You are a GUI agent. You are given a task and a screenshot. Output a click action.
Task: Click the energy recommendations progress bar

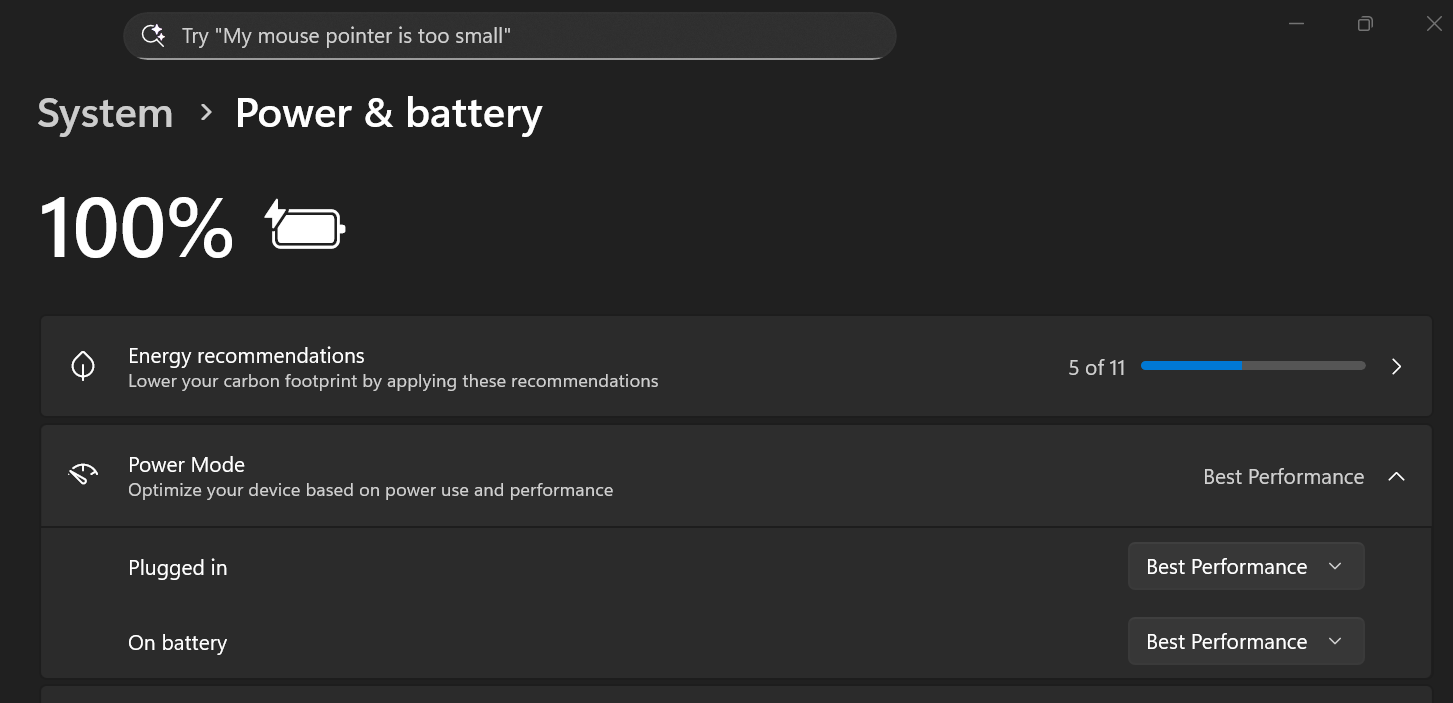click(1252, 366)
